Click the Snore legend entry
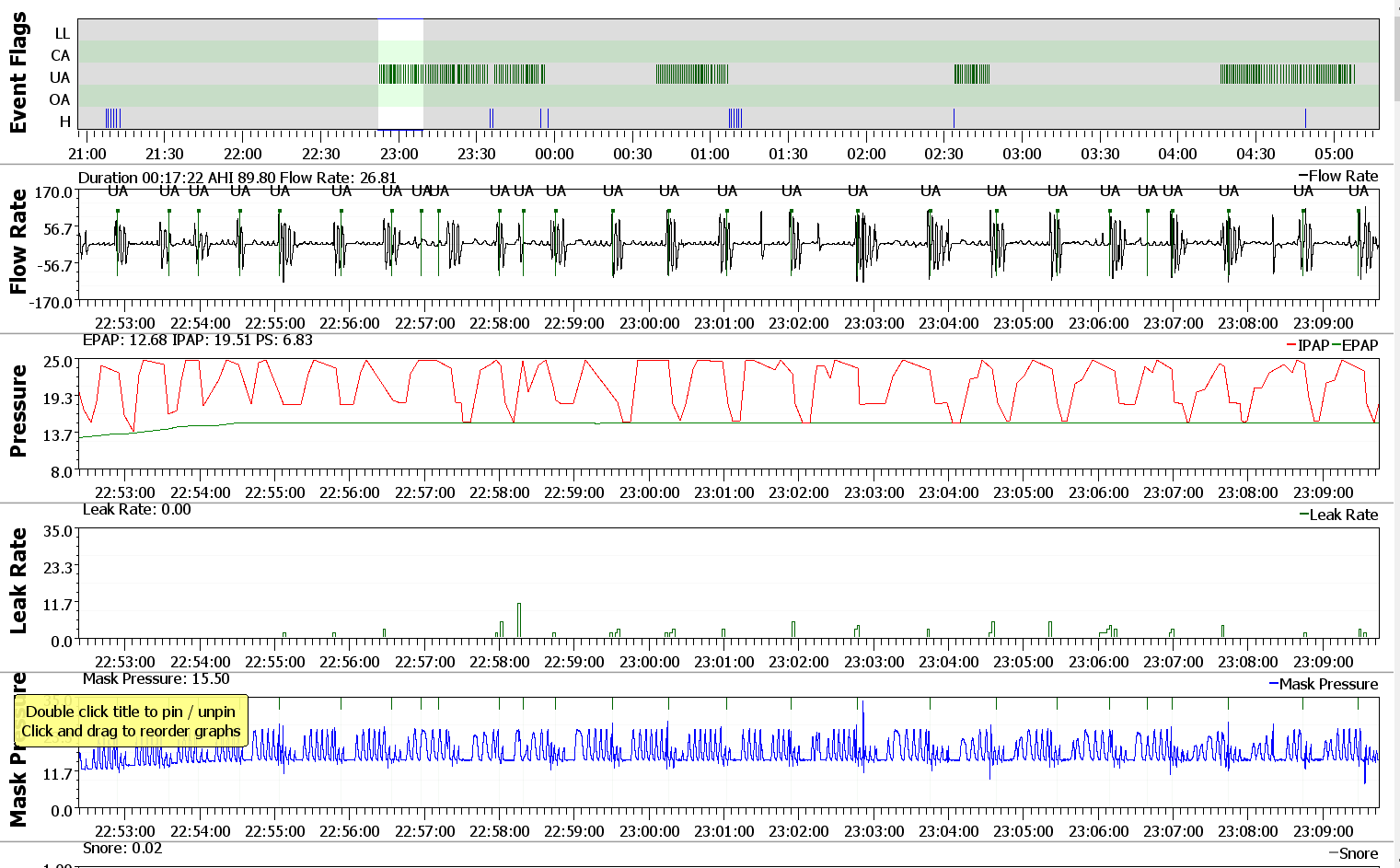The image size is (1400, 868). pos(1353,853)
